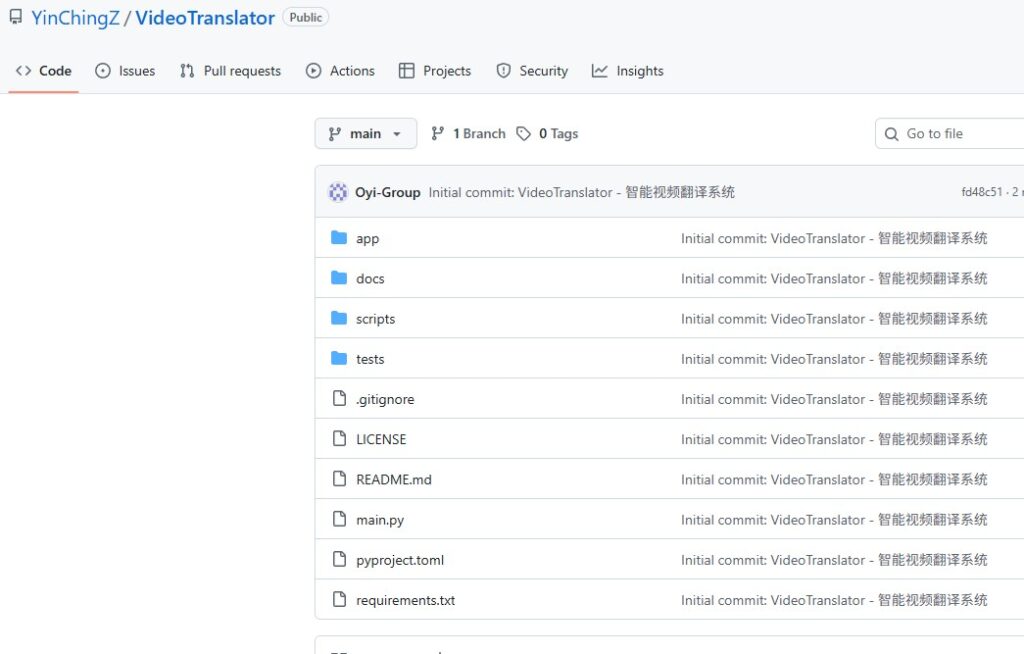The height and width of the screenshot is (654, 1024).
Task: Go to the Actions tab
Action: pyautogui.click(x=340, y=71)
